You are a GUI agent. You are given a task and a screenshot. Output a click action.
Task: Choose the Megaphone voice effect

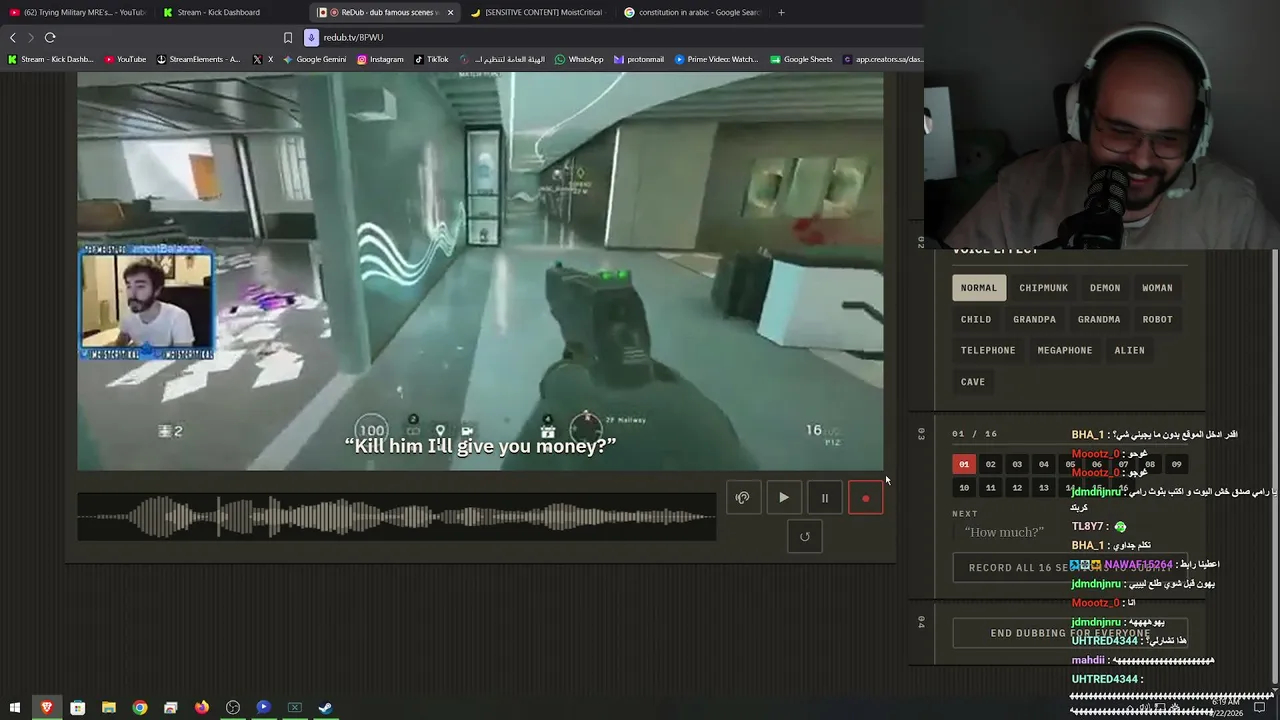click(x=1065, y=350)
